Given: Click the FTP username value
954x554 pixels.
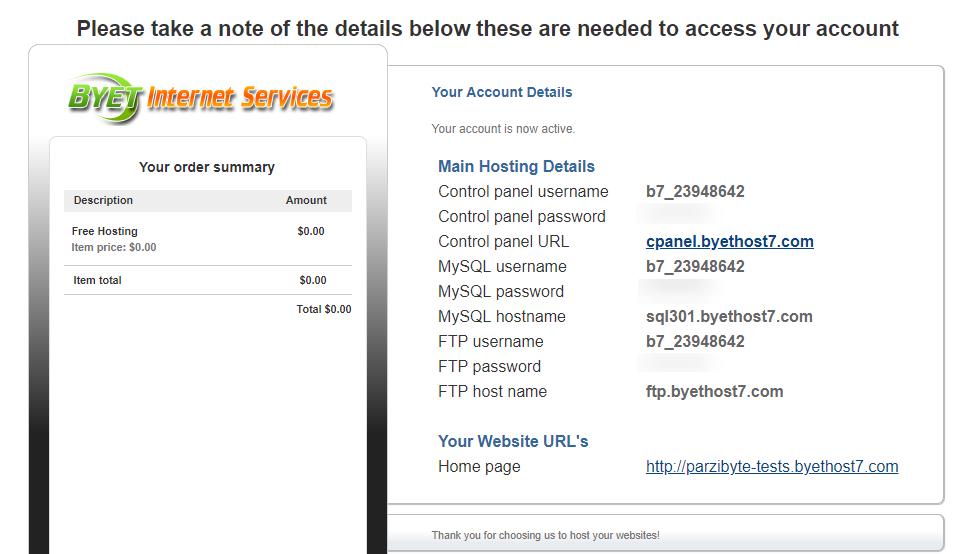Looking at the screenshot, I should click(695, 341).
